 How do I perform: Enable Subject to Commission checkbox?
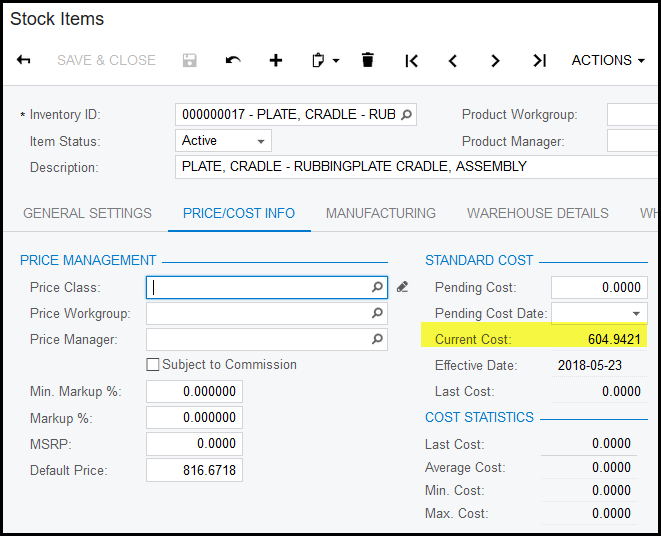[x=153, y=365]
